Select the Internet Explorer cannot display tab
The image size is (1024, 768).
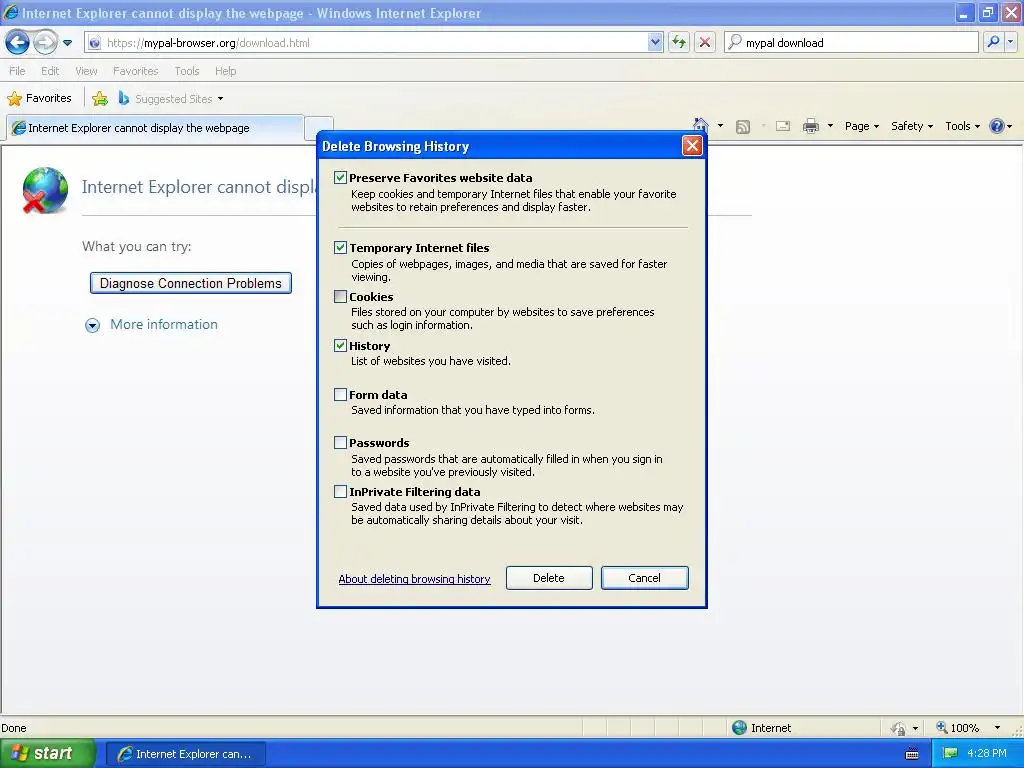[155, 128]
